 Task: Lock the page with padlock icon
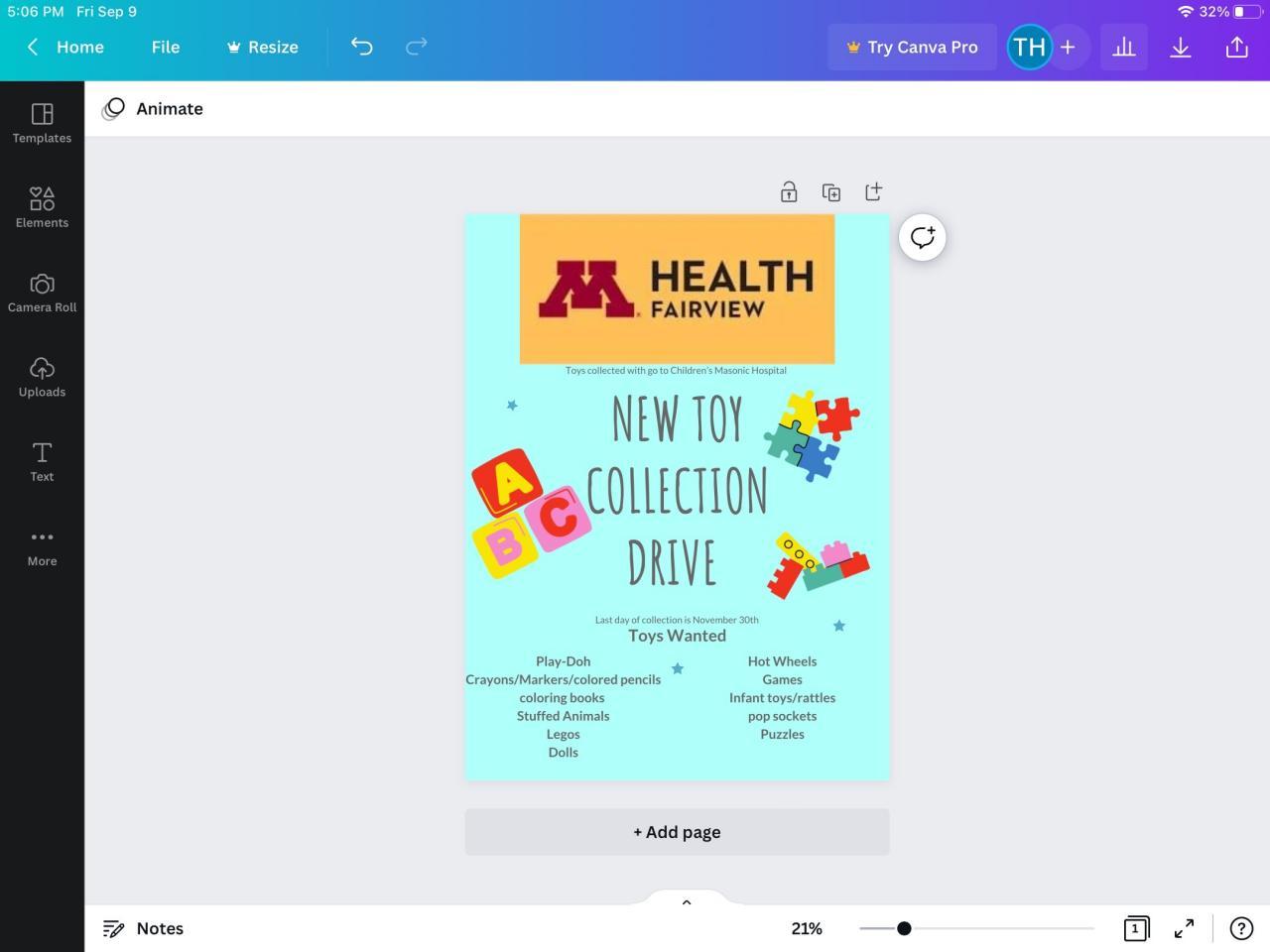point(789,191)
